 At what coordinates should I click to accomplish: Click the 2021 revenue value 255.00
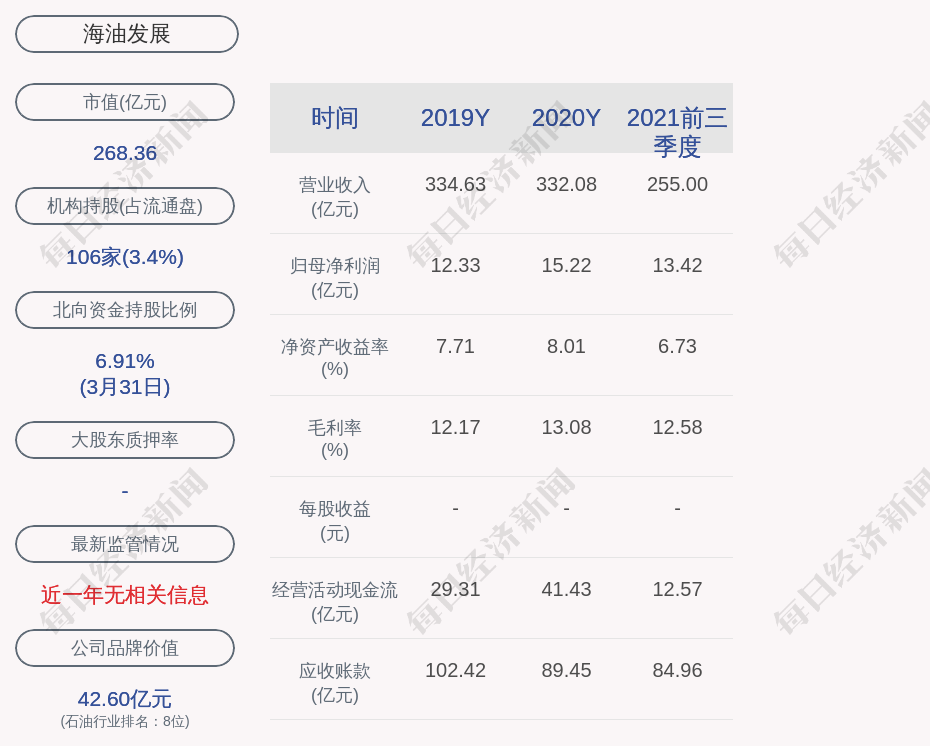coord(677,184)
